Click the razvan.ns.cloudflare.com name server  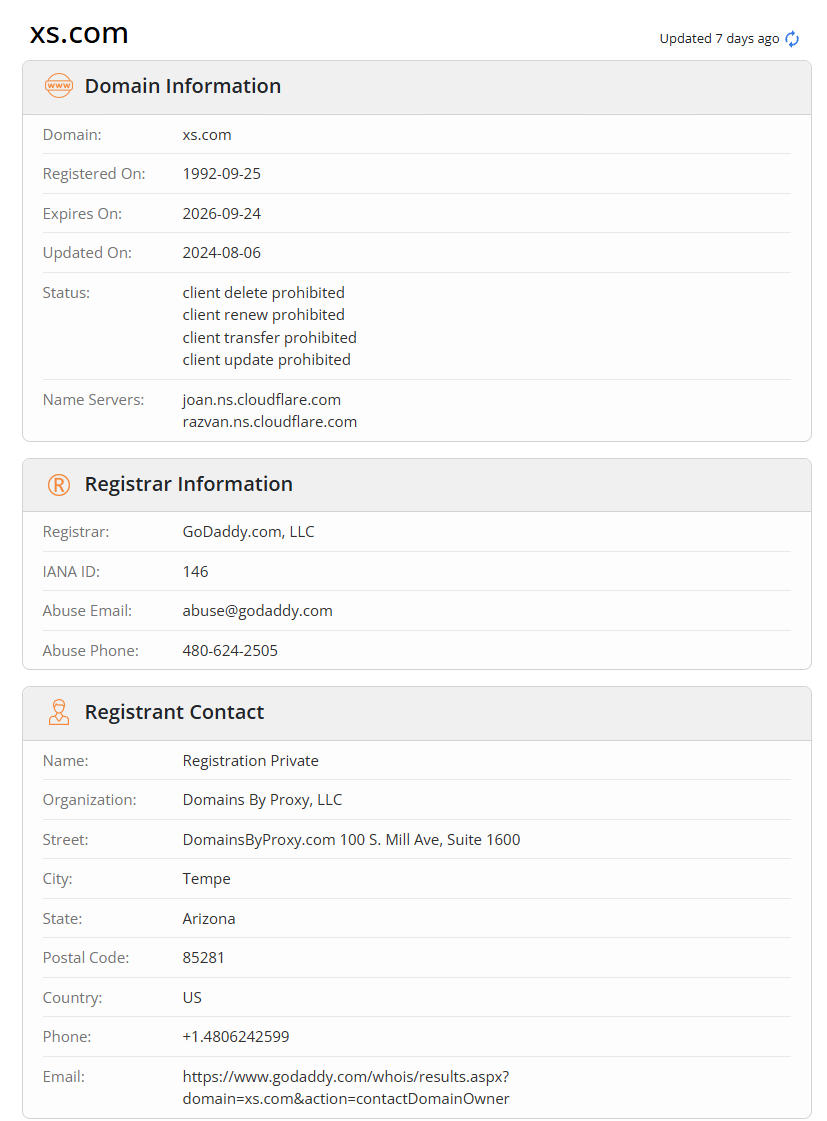[x=269, y=421]
